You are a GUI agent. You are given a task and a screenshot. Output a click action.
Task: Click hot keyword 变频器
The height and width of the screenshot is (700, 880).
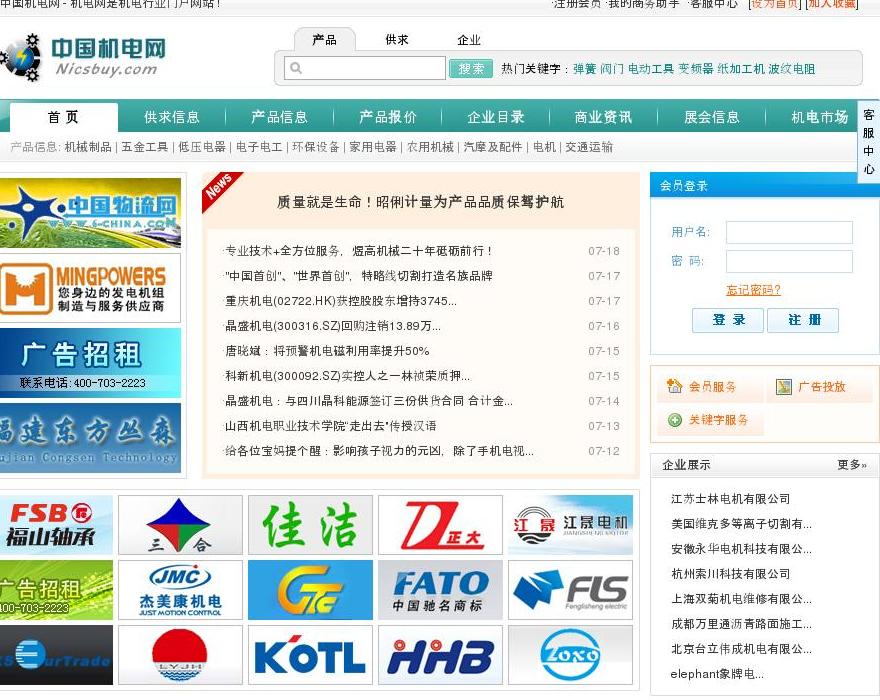click(x=696, y=68)
